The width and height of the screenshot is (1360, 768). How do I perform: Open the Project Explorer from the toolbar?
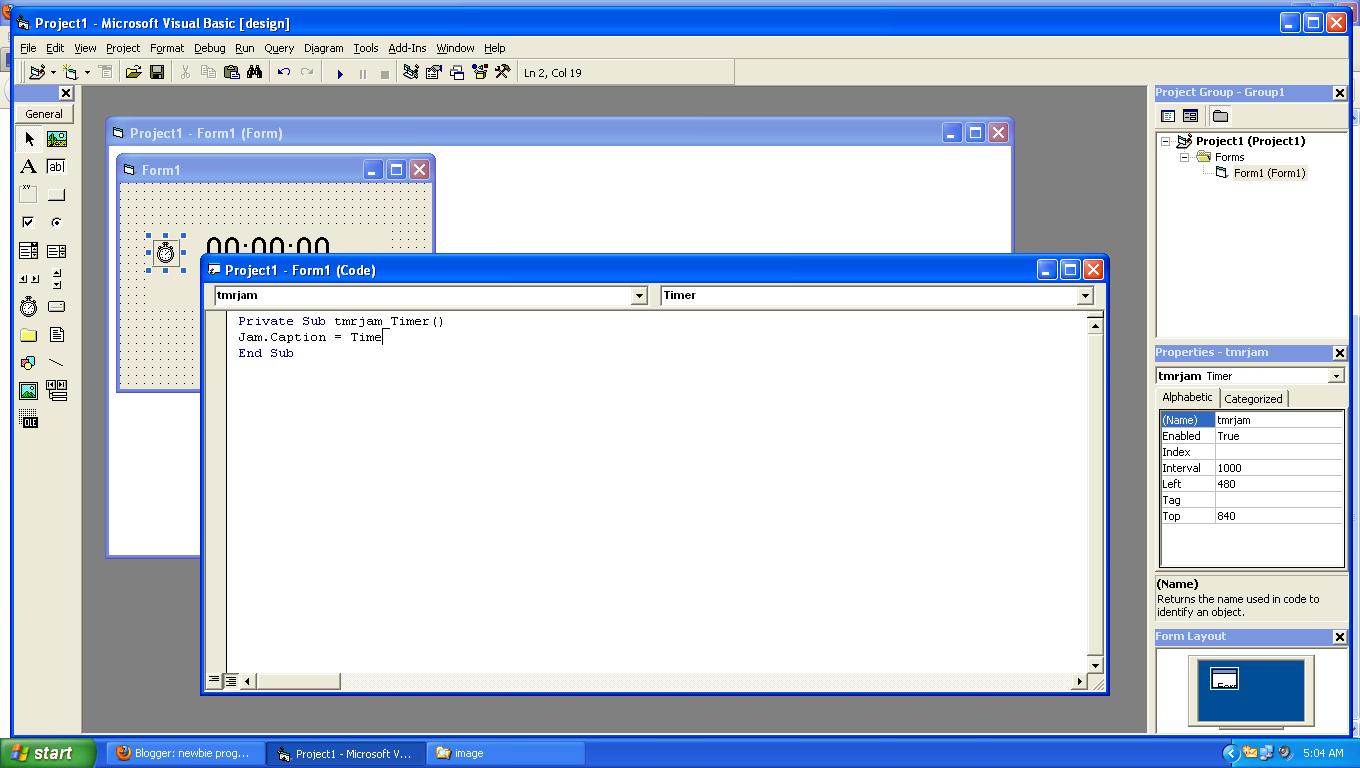coord(411,72)
